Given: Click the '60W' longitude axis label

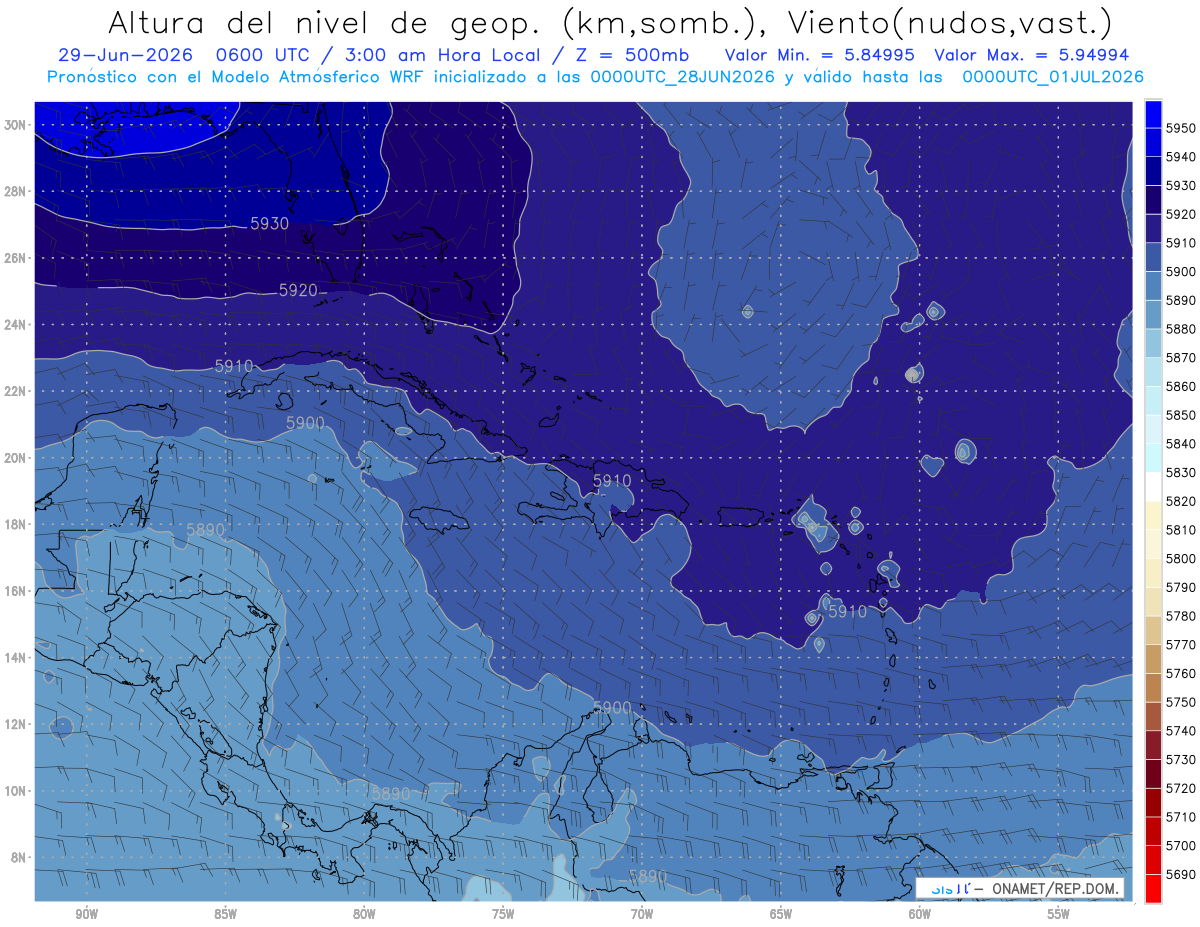Looking at the screenshot, I should [920, 914].
